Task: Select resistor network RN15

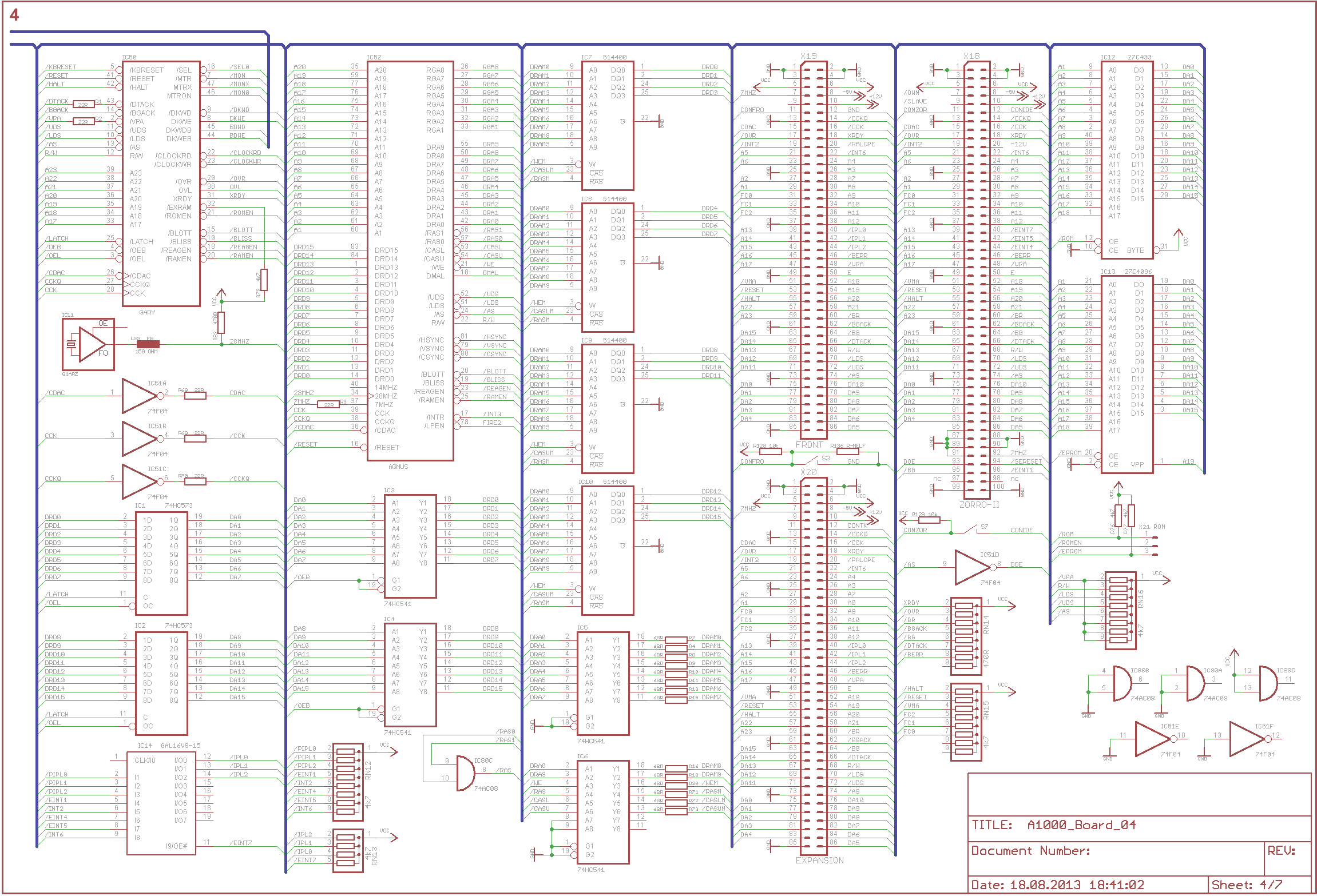Action: 966,722
